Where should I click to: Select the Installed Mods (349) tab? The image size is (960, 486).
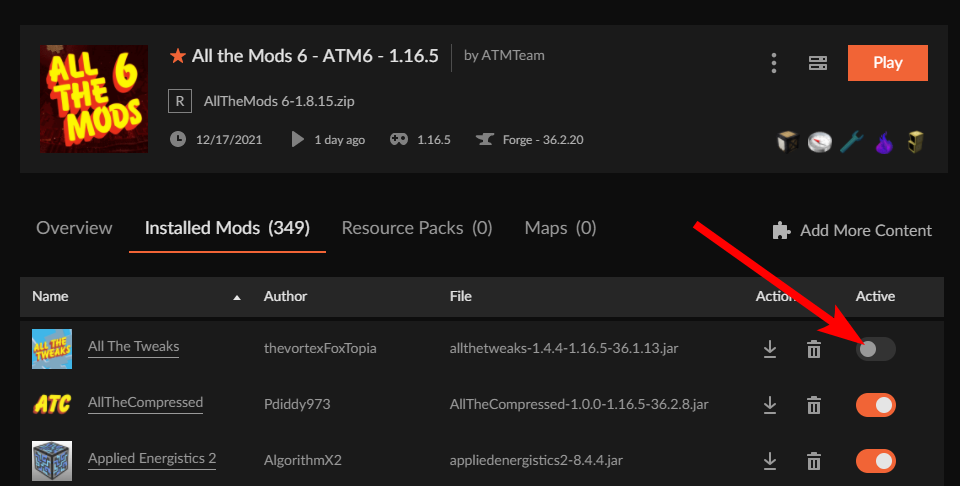(x=227, y=228)
